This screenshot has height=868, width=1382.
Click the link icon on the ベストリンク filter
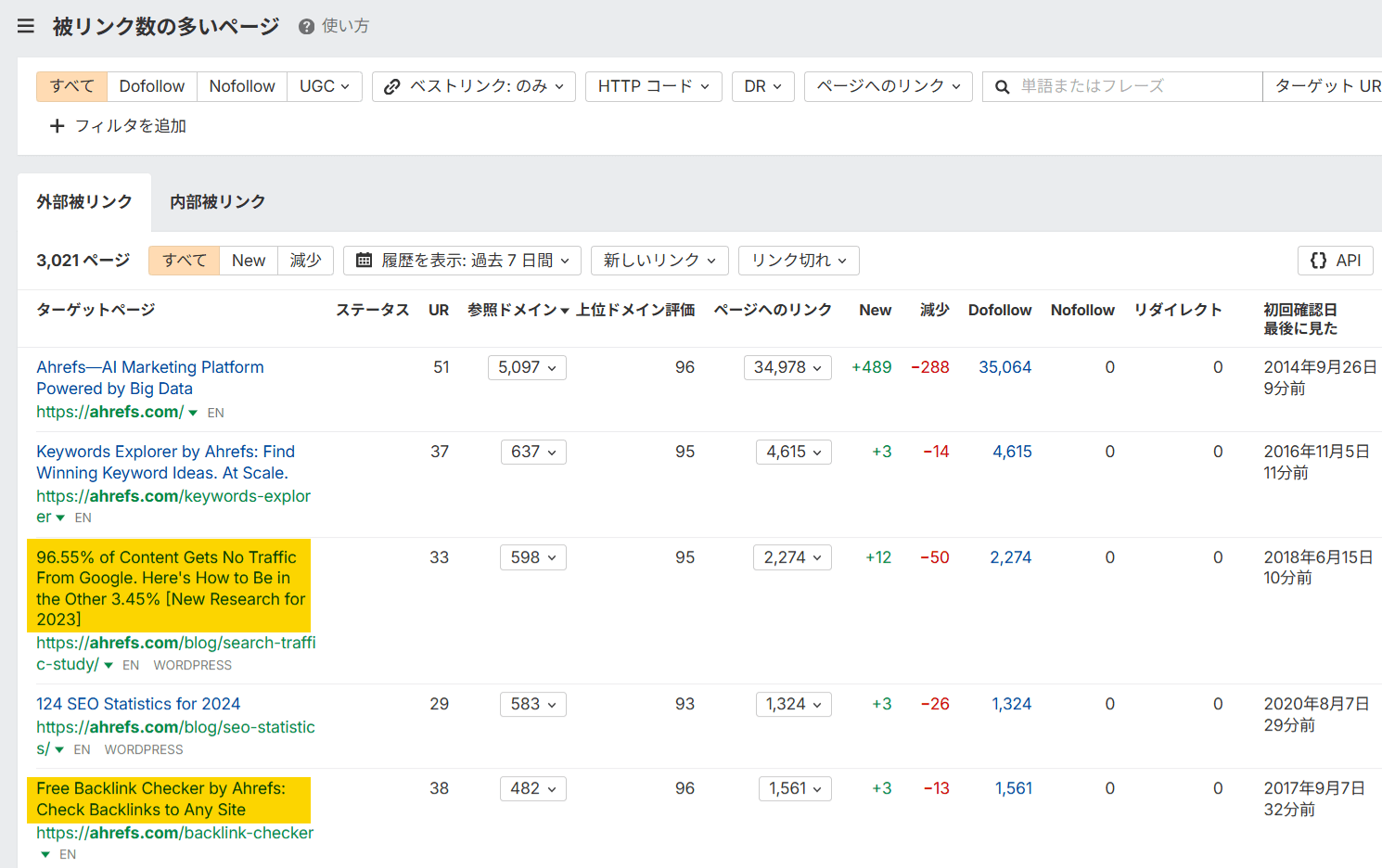(392, 86)
